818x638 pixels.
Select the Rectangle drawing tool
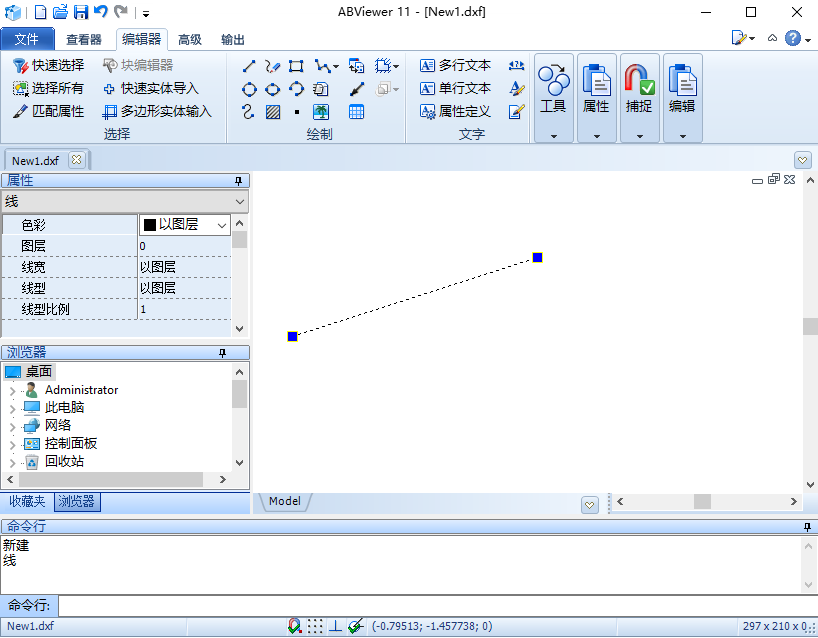point(296,66)
